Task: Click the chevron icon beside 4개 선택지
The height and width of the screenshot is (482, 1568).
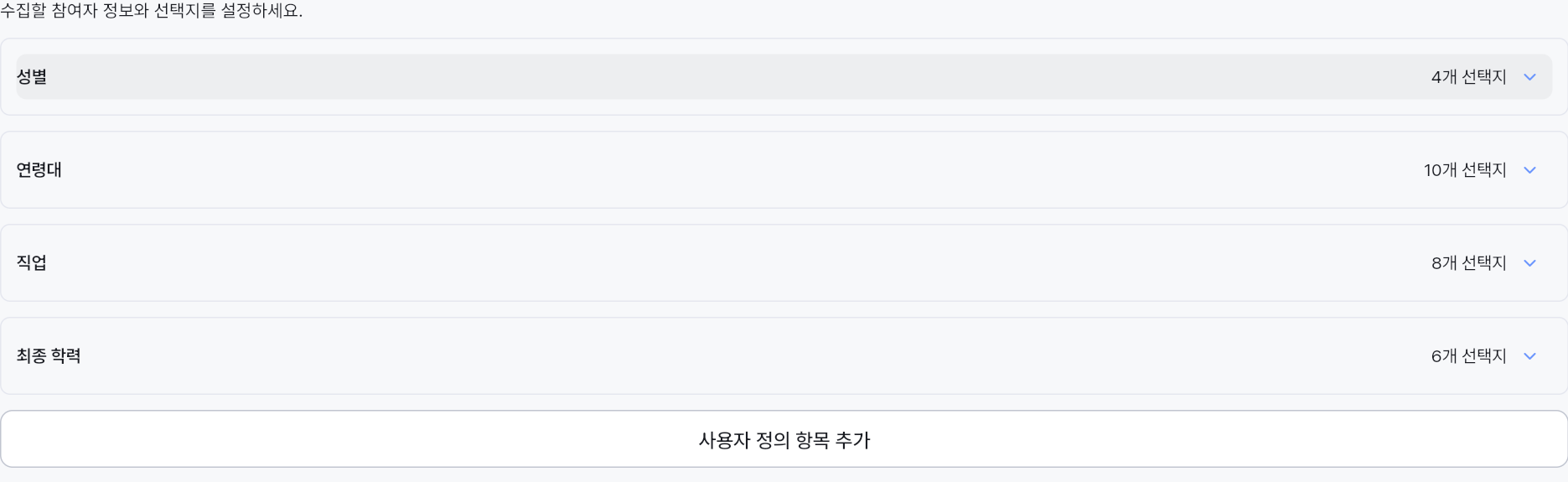Action: pyautogui.click(x=1529, y=77)
